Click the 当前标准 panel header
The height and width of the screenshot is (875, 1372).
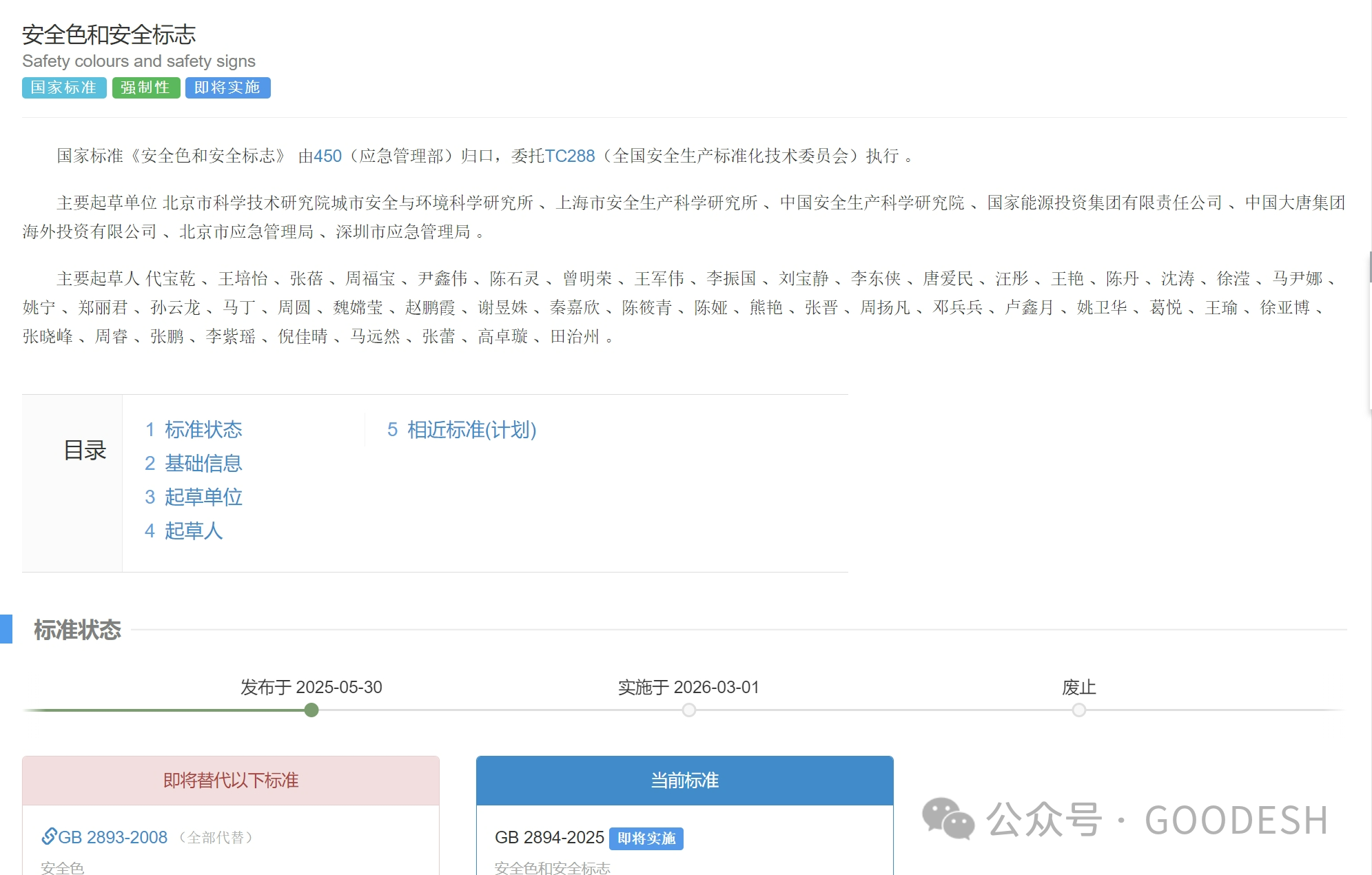click(x=685, y=781)
